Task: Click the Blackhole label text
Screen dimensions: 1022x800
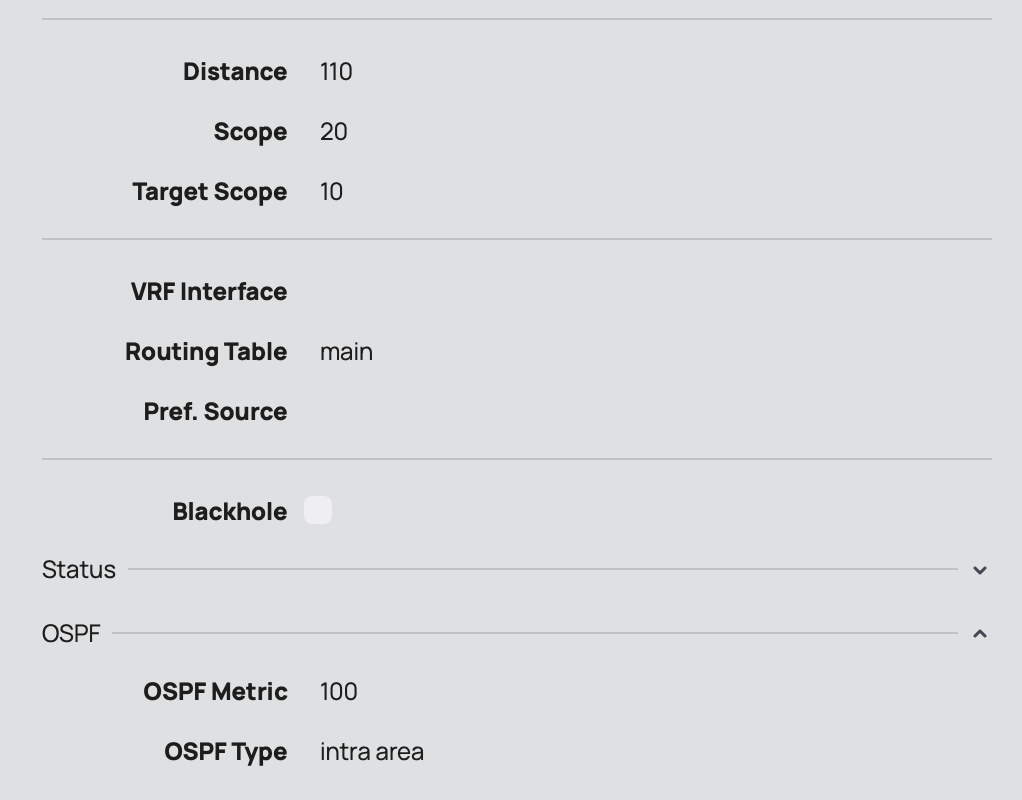Action: (230, 512)
